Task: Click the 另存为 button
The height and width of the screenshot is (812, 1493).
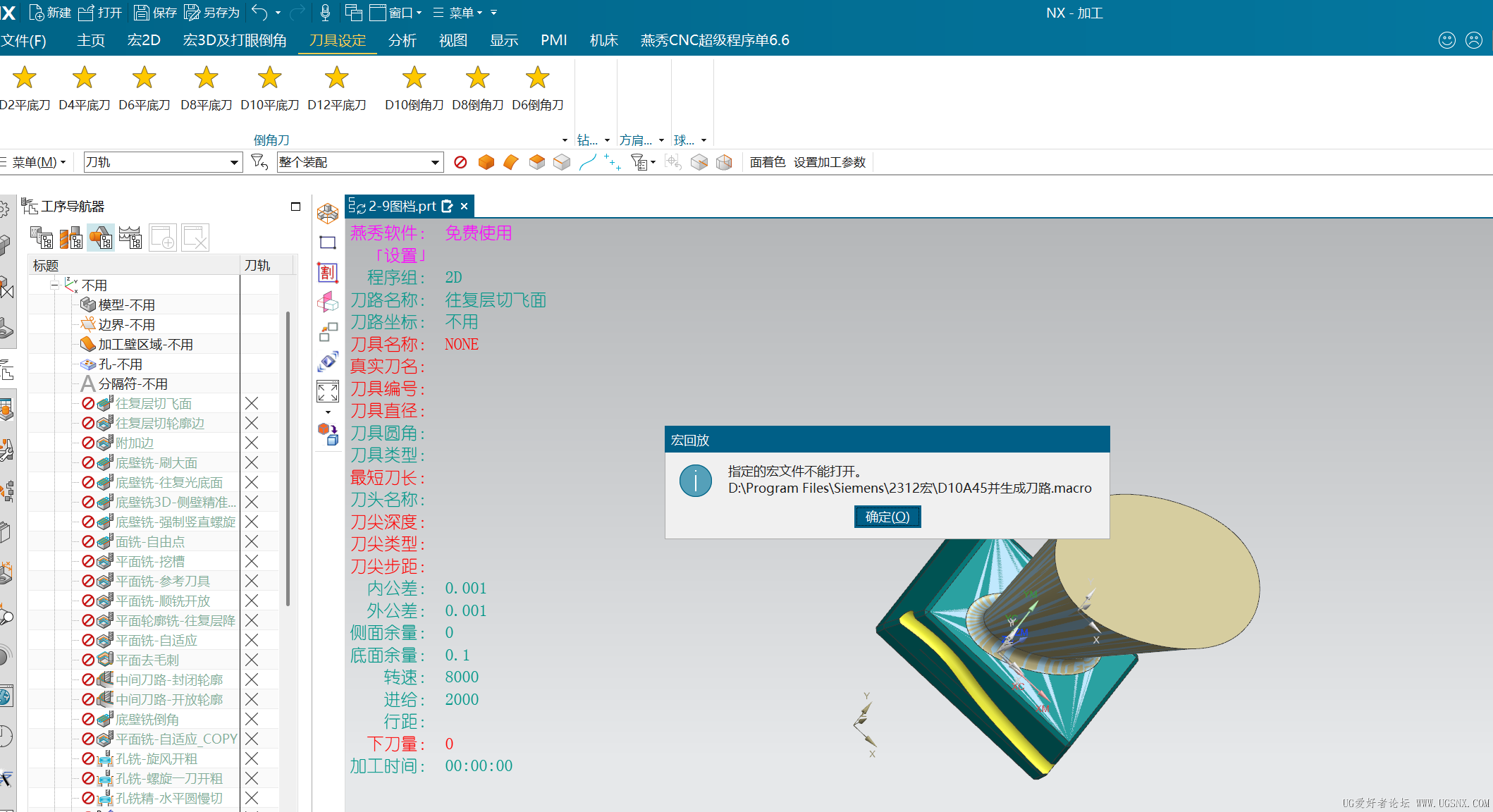Action: point(211,13)
